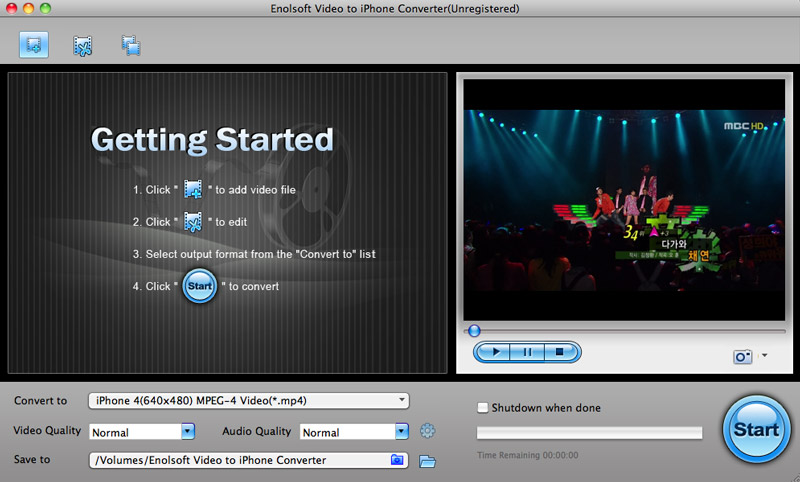Browse for output folder icon inside path field
The image size is (800, 482).
point(396,460)
